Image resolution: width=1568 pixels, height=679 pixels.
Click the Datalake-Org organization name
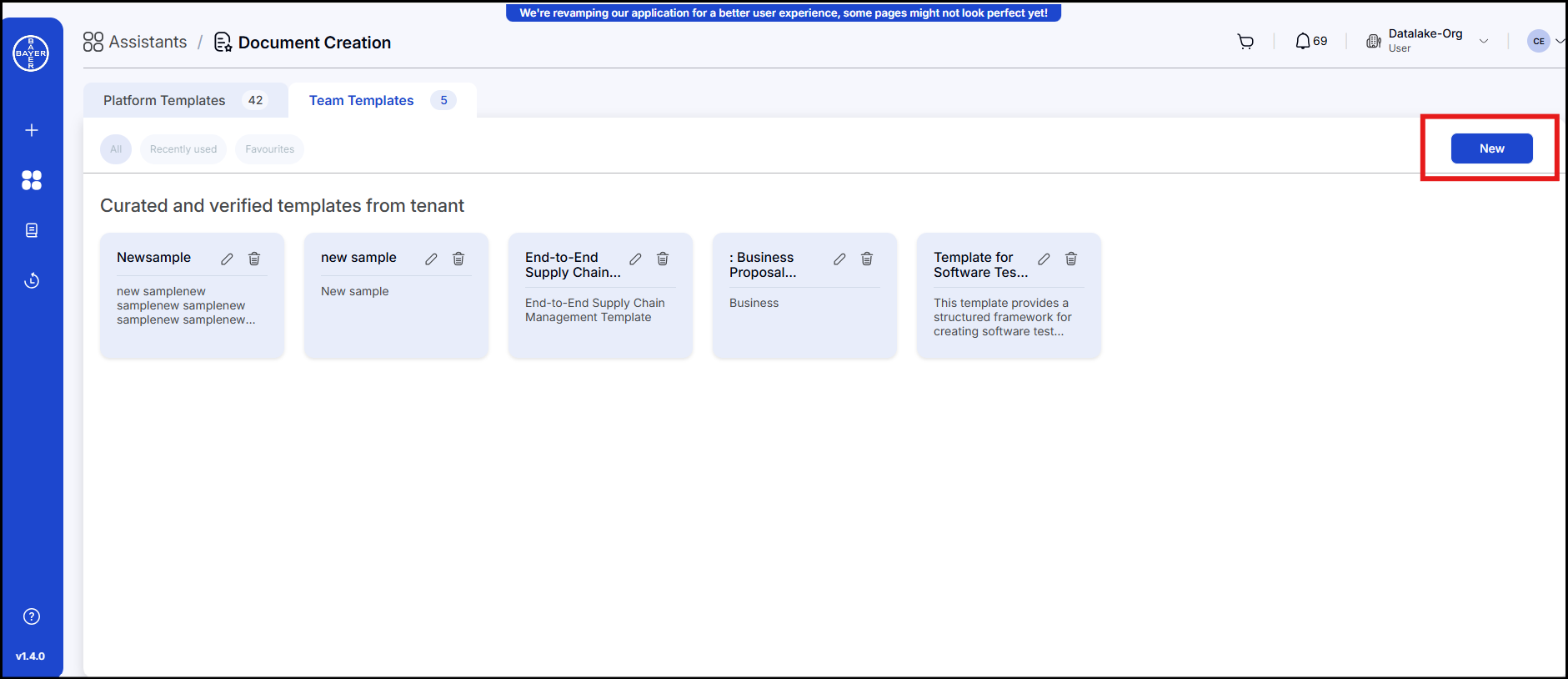click(x=1425, y=33)
